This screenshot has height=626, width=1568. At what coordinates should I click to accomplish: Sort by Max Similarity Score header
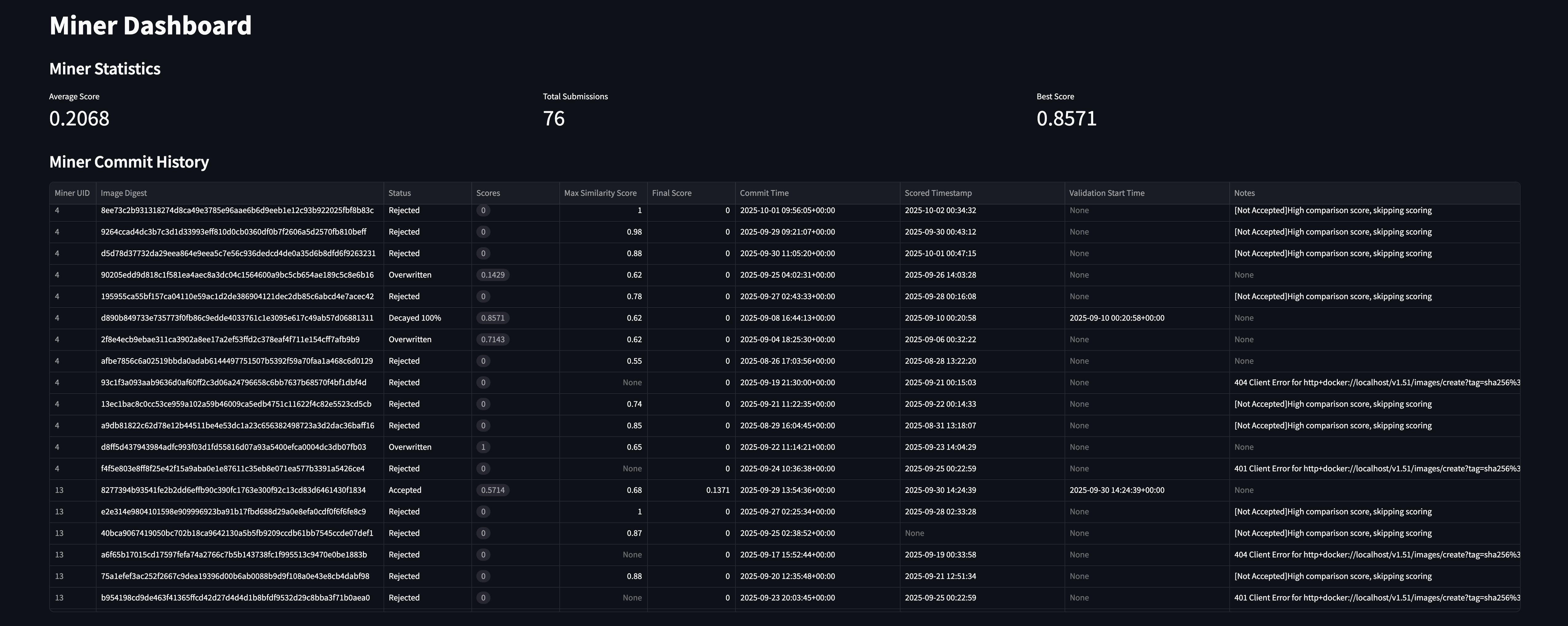600,193
